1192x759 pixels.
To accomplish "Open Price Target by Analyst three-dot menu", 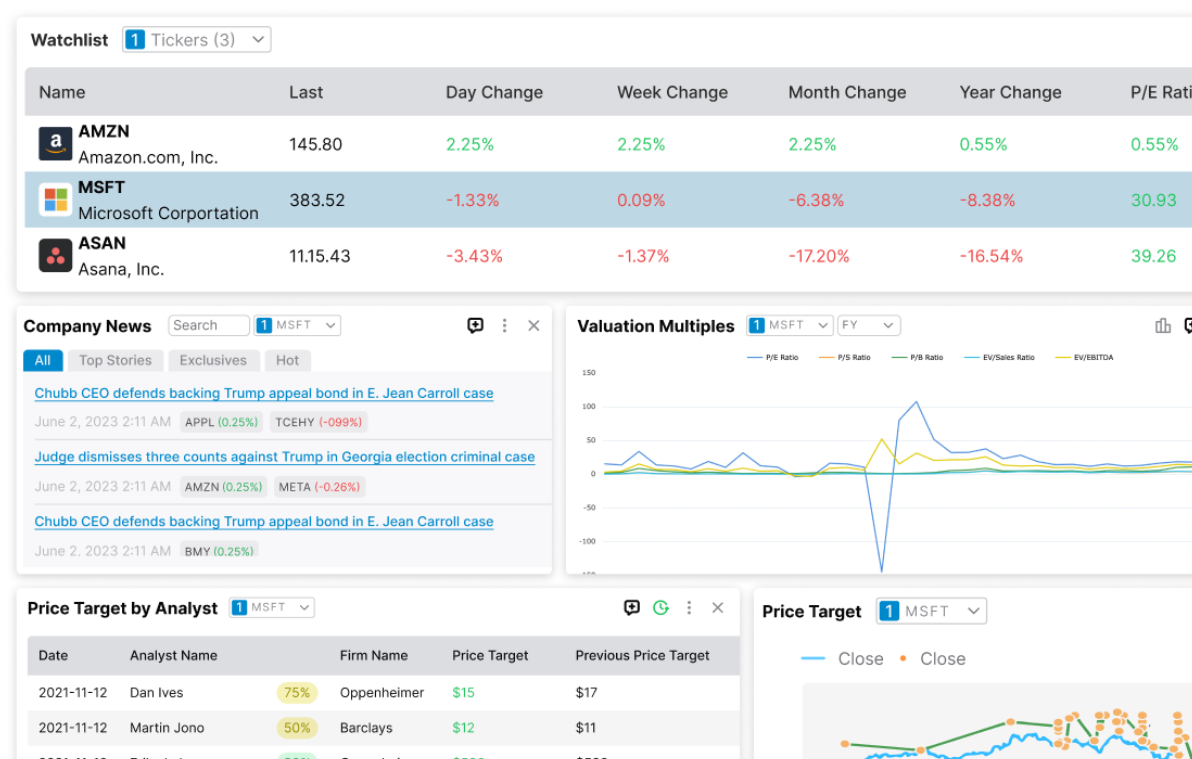I will point(689,608).
